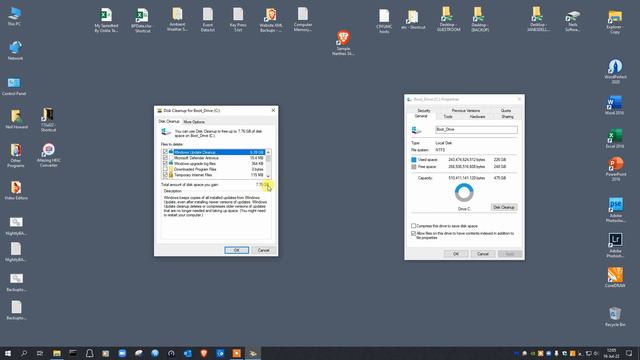
Task: Open the CorelDRAW desktop icon
Action: point(615,278)
